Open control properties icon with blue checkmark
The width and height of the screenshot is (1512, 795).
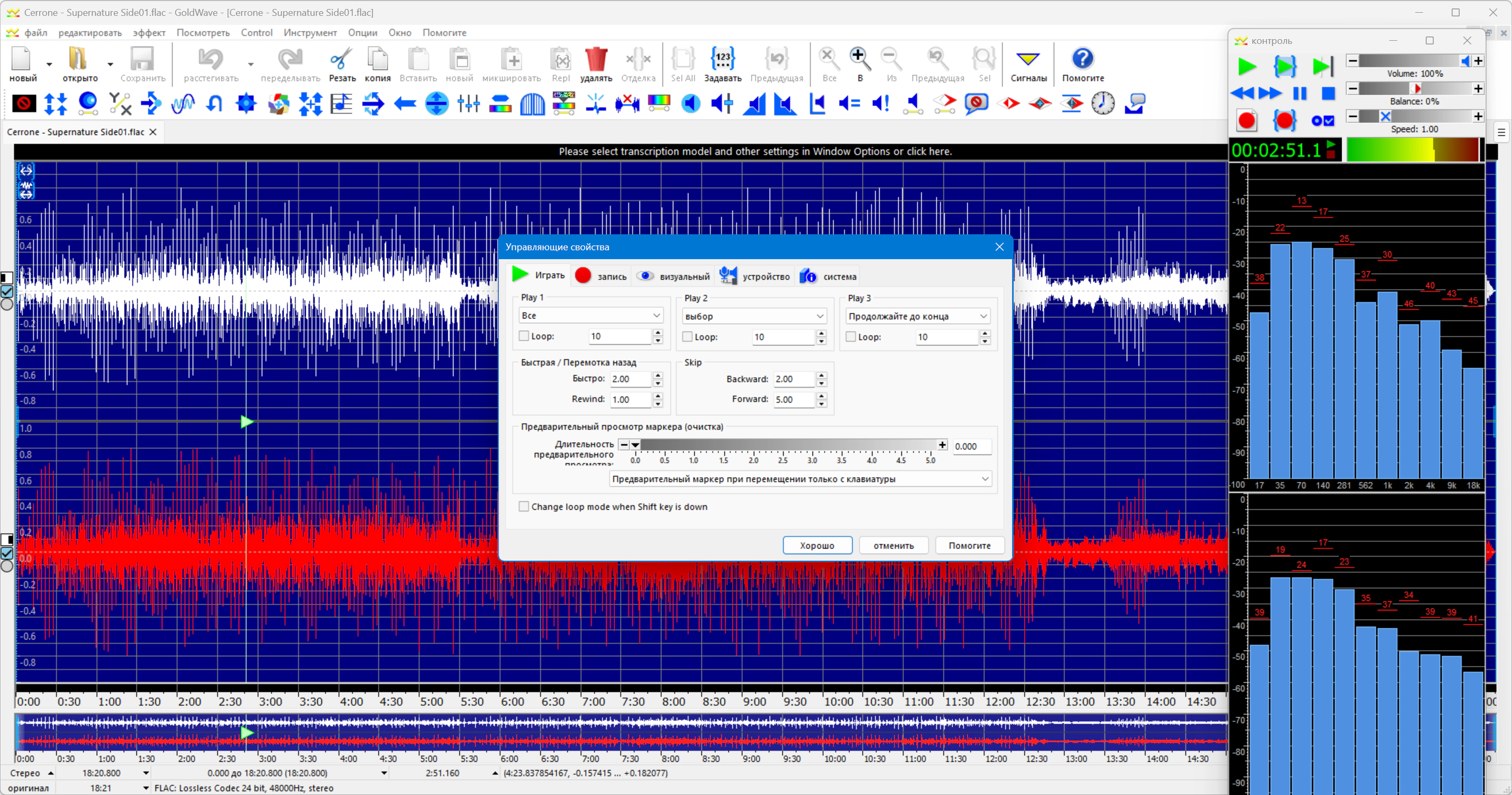[1323, 121]
